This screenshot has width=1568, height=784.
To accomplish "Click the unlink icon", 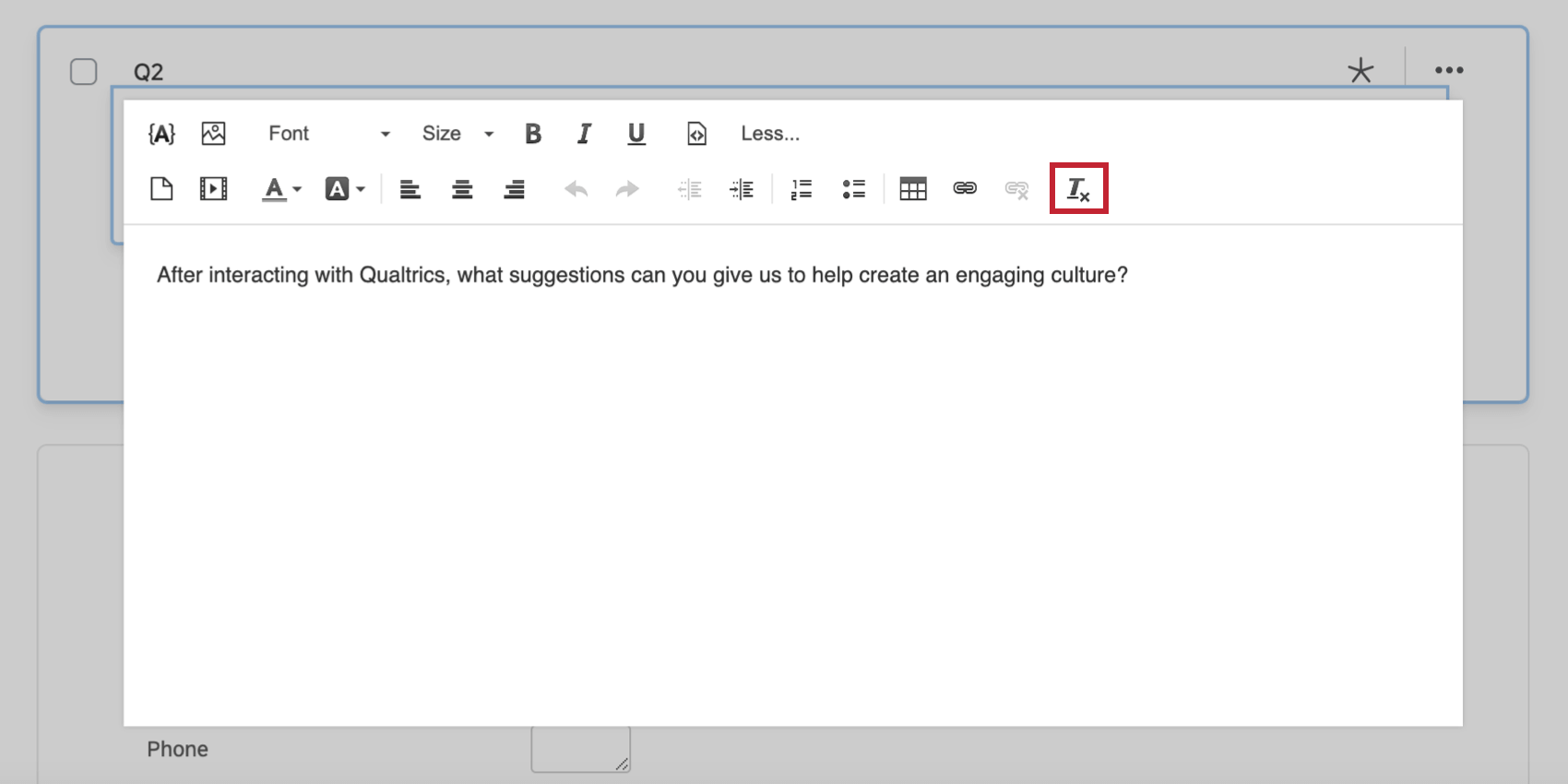I will pos(1016,189).
